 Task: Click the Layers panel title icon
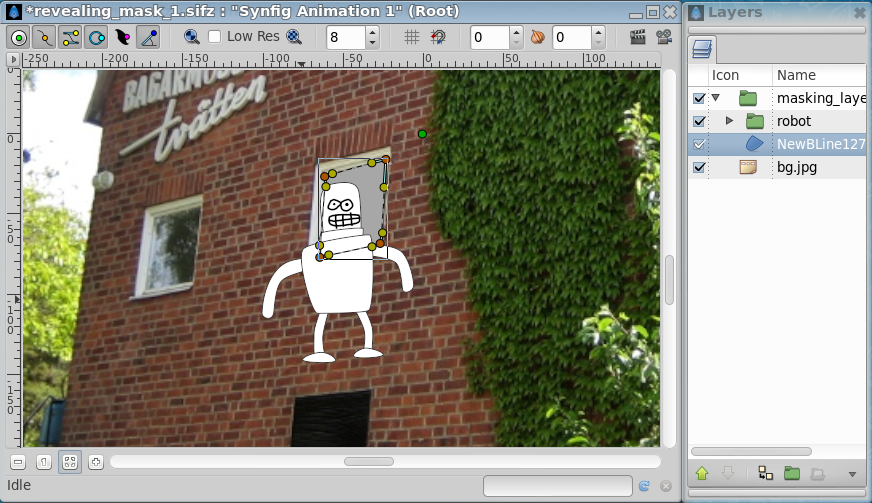tap(696, 12)
